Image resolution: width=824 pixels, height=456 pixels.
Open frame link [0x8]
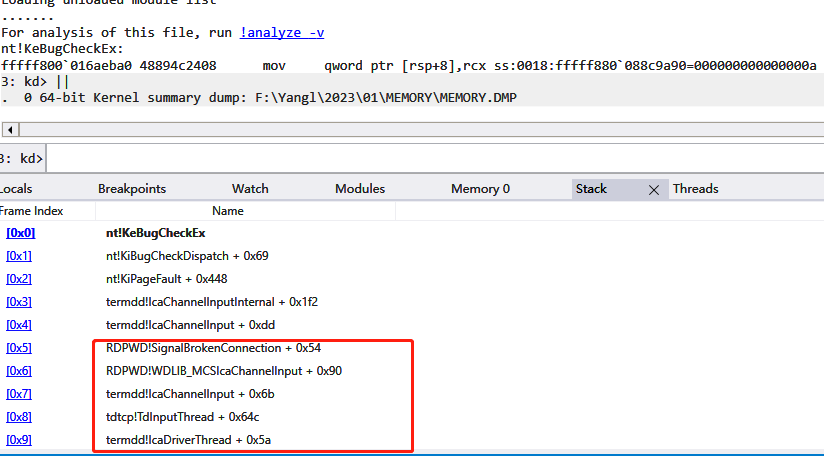coord(19,418)
